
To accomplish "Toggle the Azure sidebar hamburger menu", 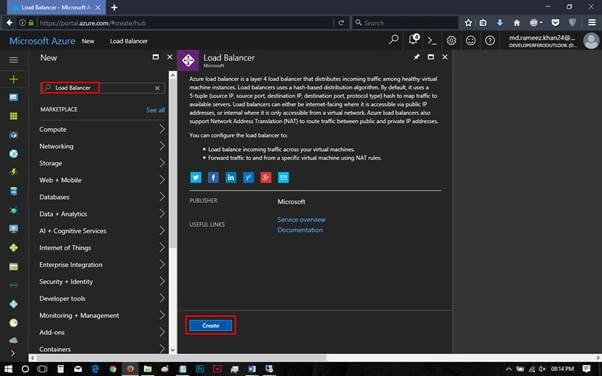I will 13,60.
